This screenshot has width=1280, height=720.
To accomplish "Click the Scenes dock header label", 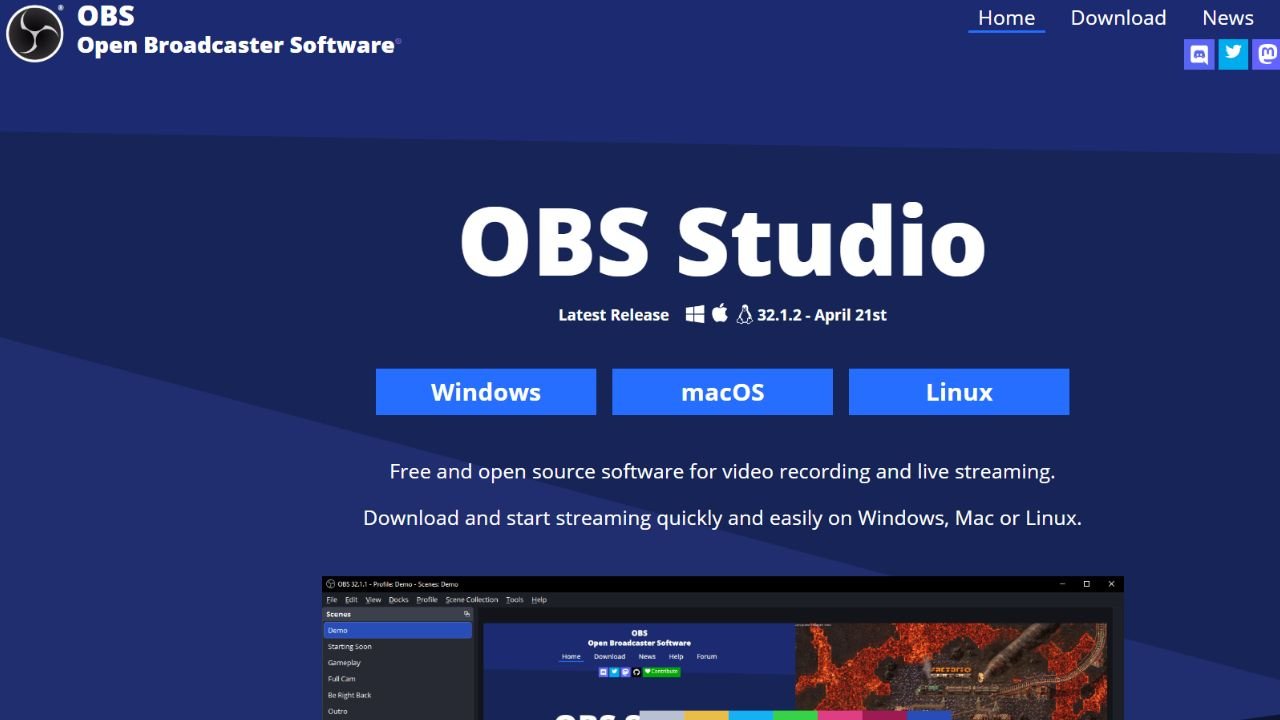I will (x=339, y=614).
